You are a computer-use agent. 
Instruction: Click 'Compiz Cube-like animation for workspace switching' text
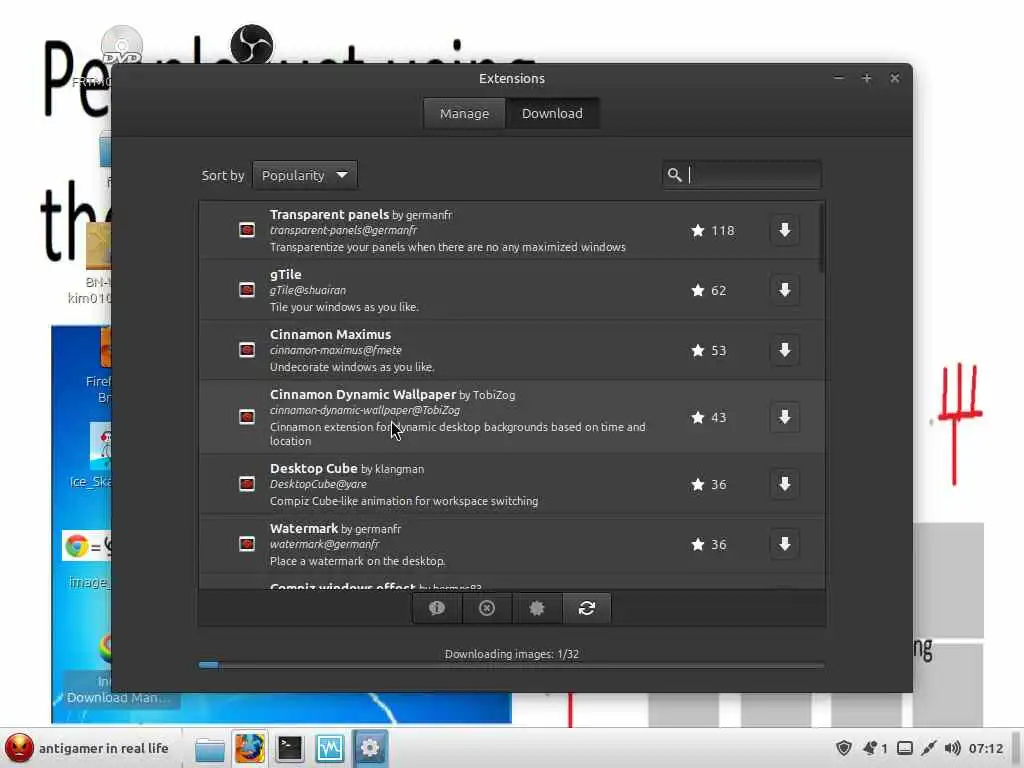(404, 501)
